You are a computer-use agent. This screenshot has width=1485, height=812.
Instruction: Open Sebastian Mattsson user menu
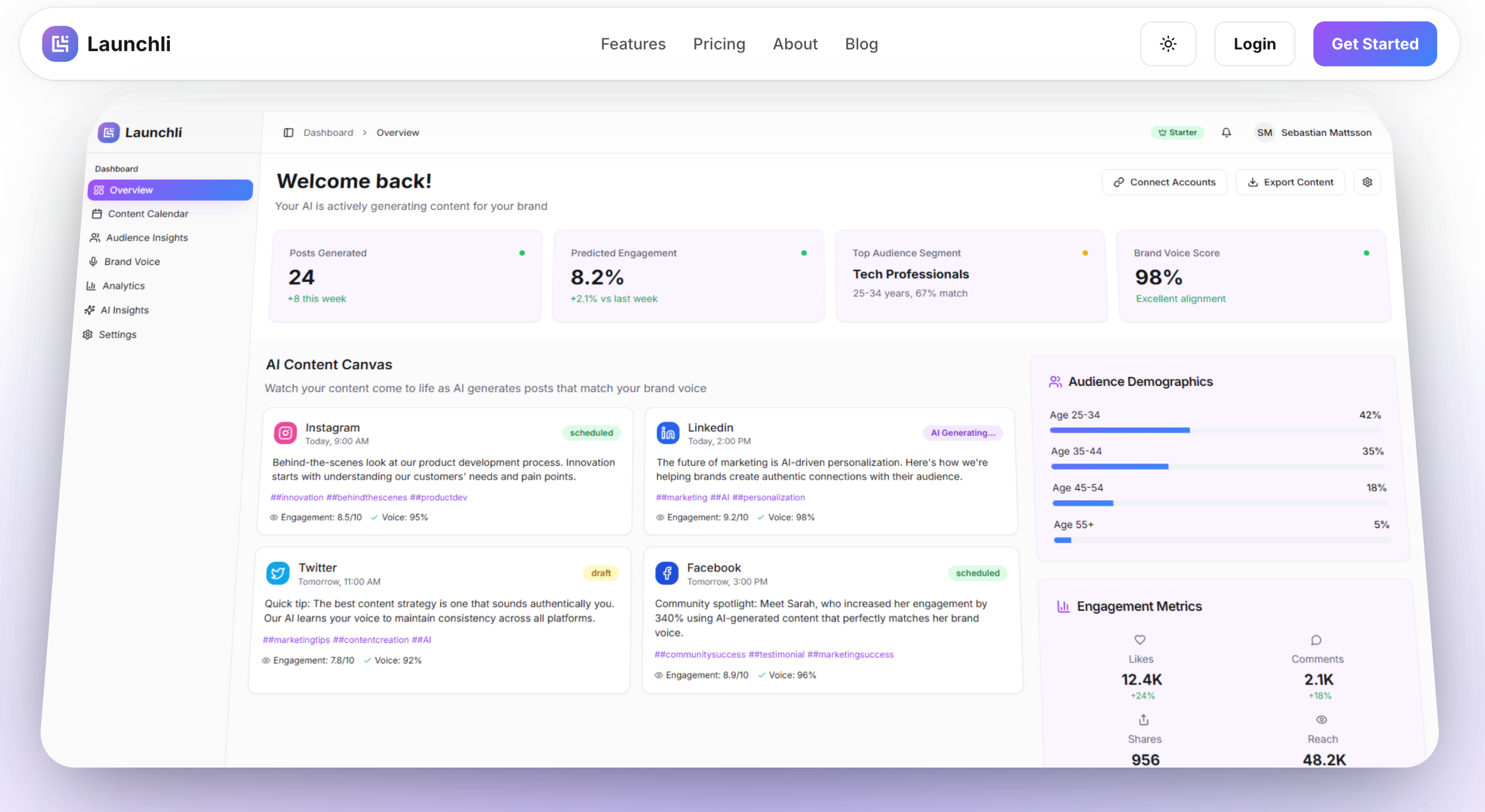1325,133
